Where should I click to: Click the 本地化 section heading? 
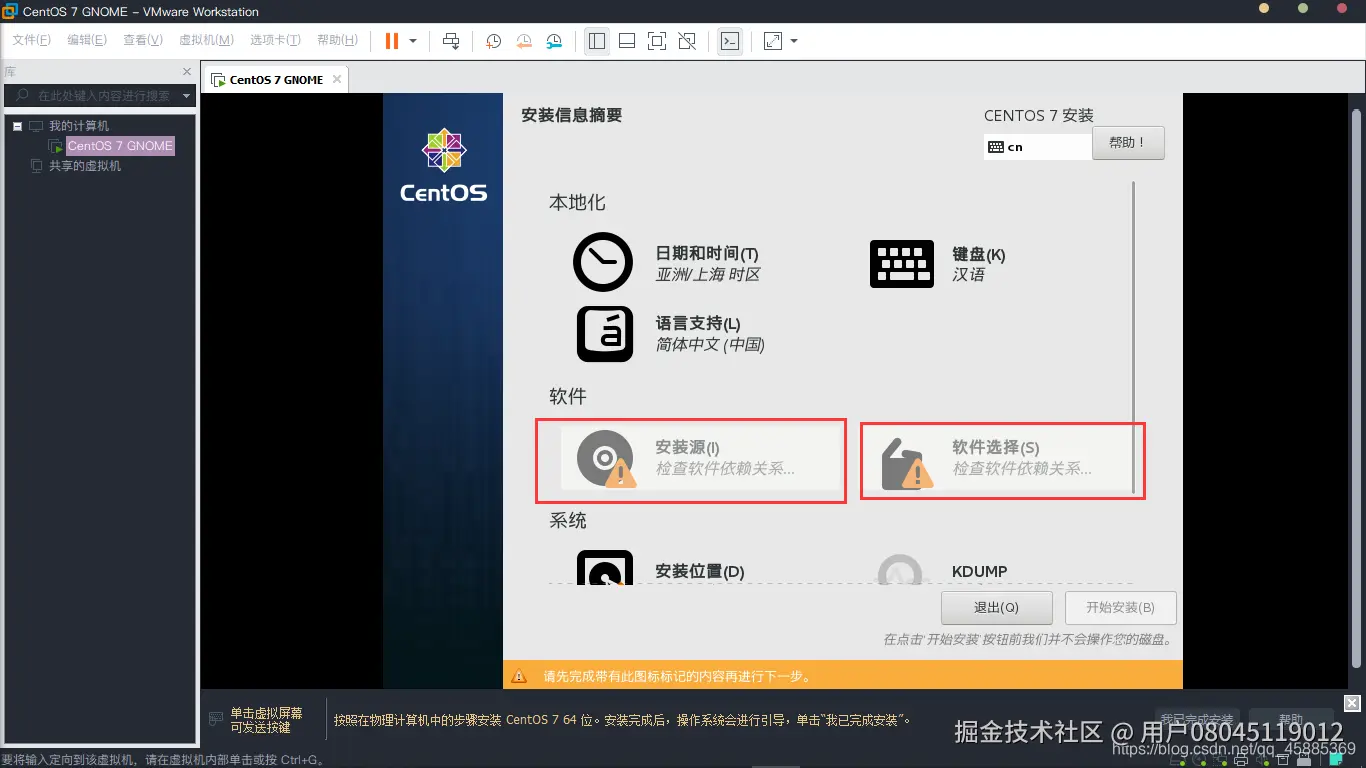[x=577, y=202]
